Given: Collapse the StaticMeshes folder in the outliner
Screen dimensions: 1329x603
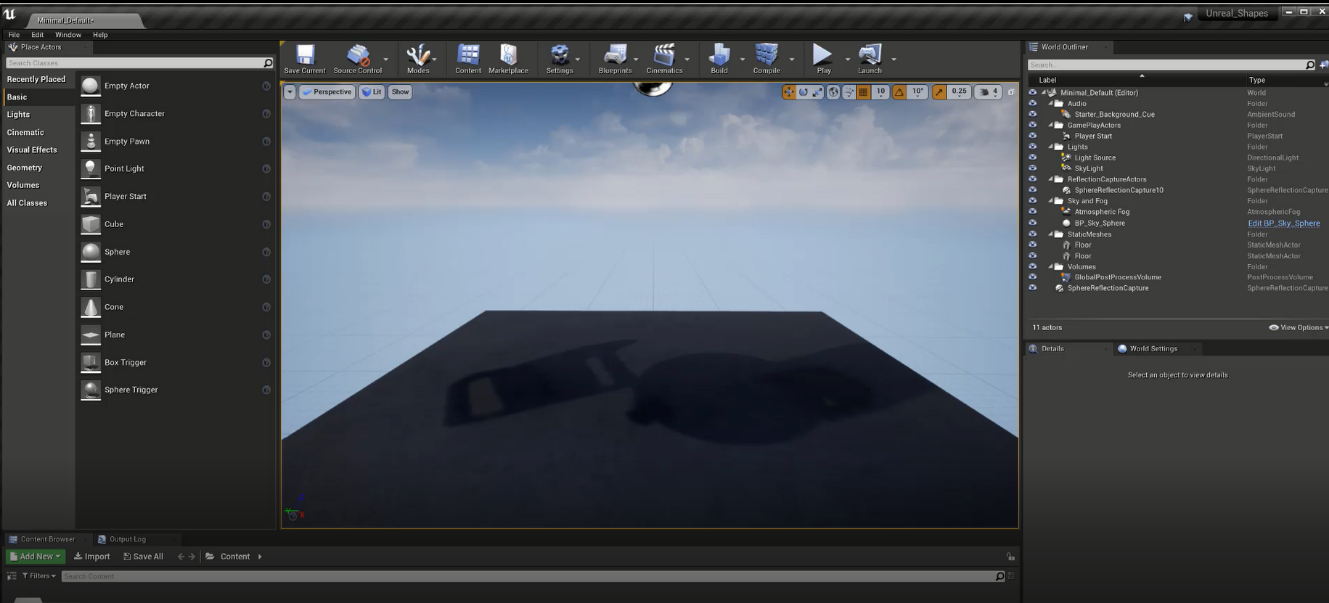Looking at the screenshot, I should (x=1050, y=234).
